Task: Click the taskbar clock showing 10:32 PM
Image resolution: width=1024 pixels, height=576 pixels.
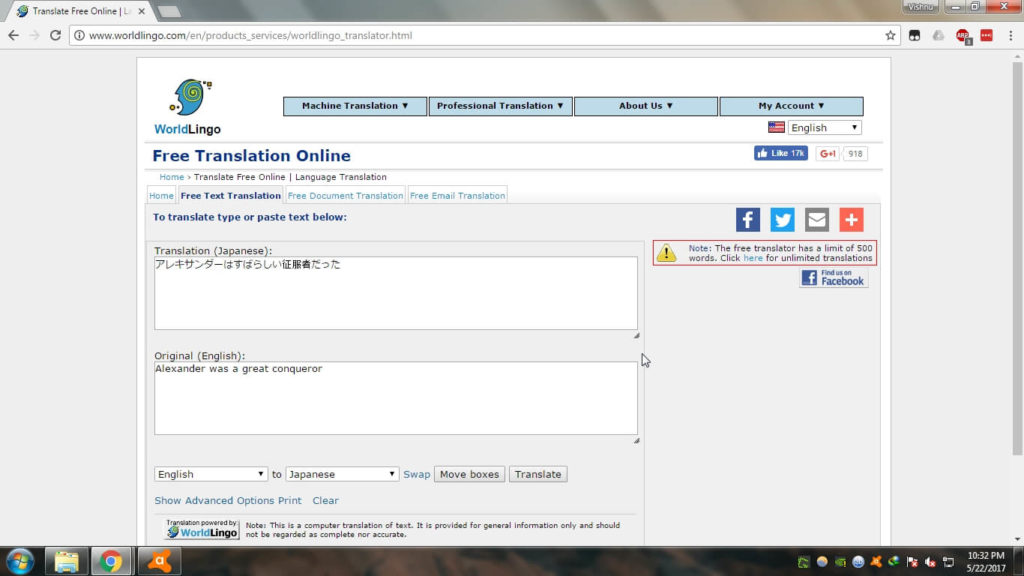Action: tap(985, 562)
